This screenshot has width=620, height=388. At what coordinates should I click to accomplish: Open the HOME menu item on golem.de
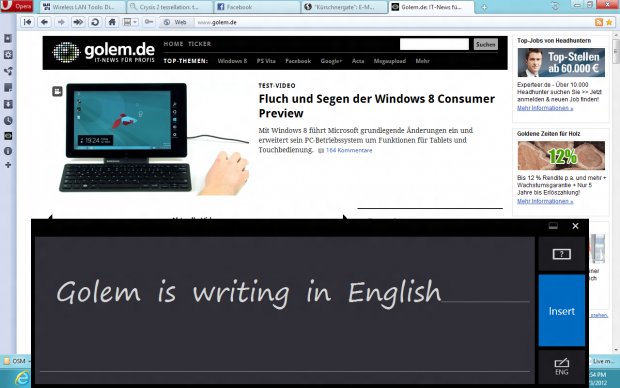(x=173, y=44)
